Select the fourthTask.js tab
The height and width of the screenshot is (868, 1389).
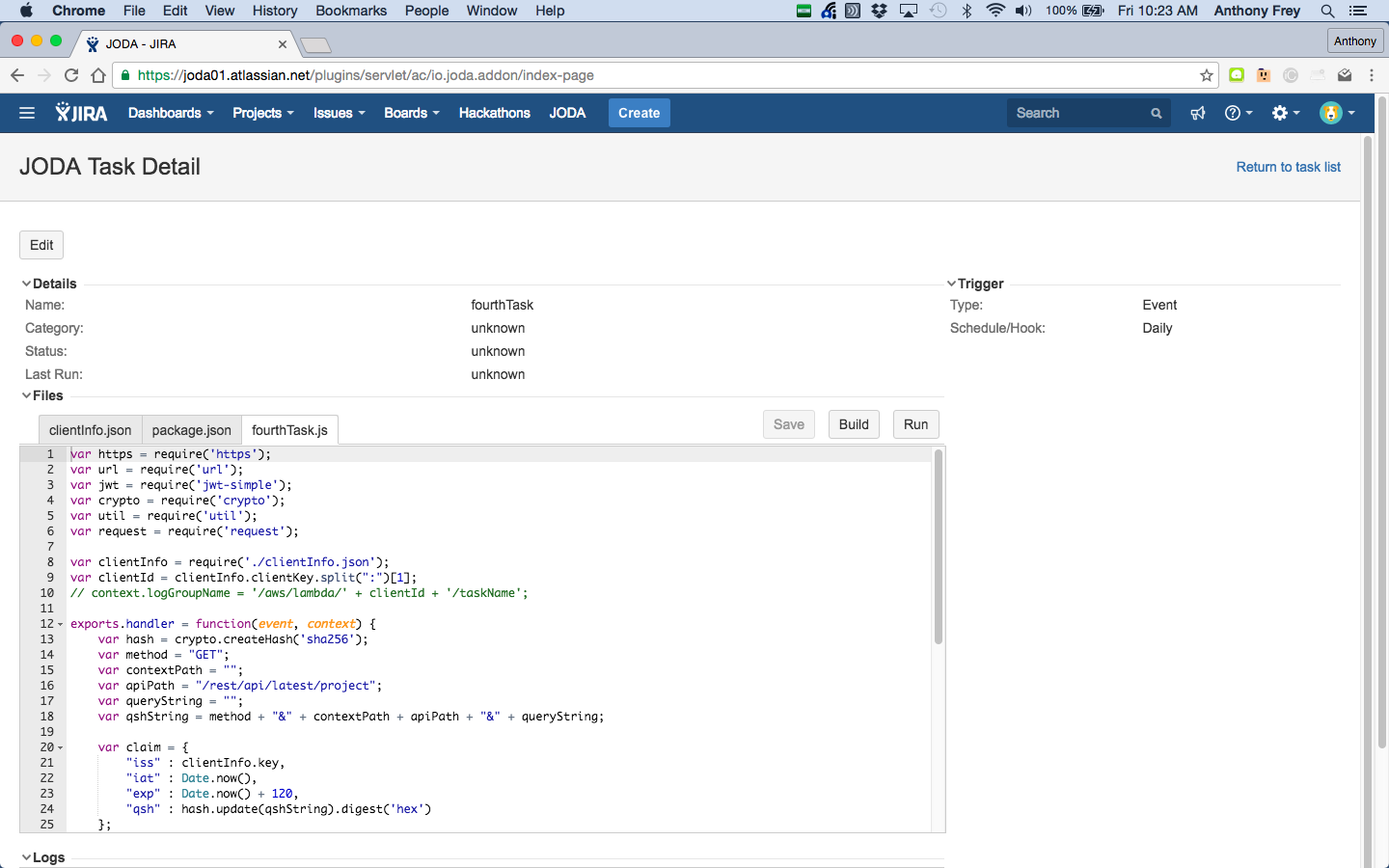coord(289,430)
